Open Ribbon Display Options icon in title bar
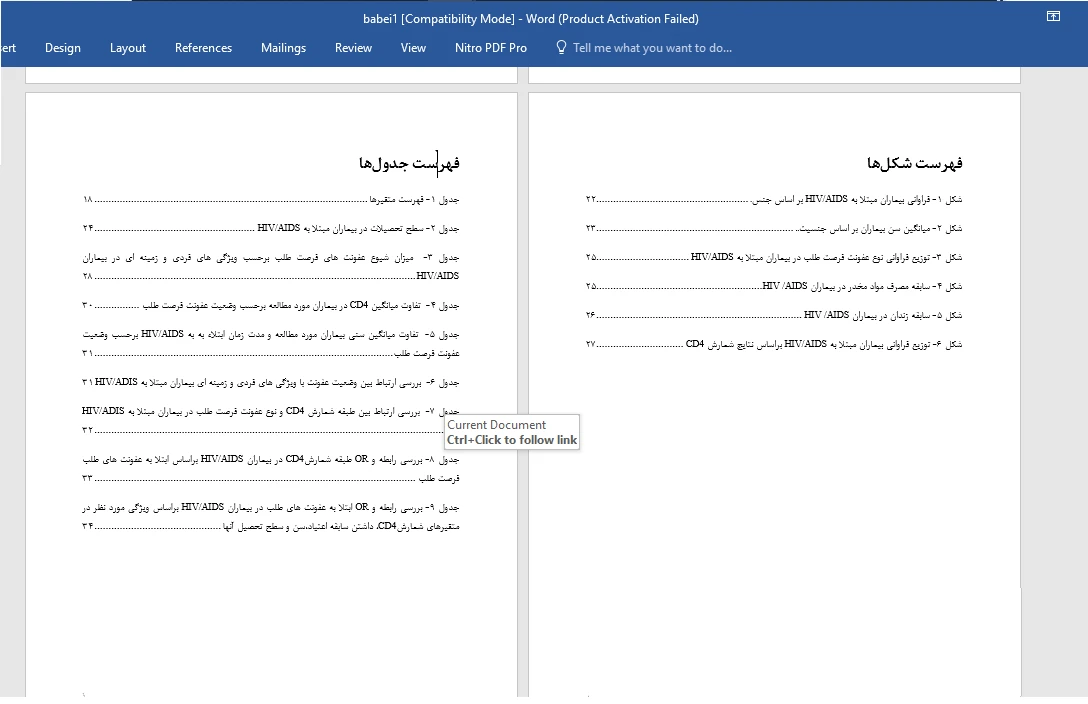Screen dimensions: 1088x704 (x=1053, y=17)
